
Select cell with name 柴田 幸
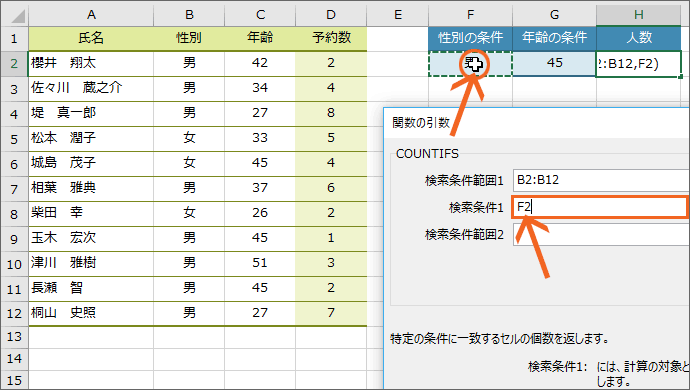91,214
